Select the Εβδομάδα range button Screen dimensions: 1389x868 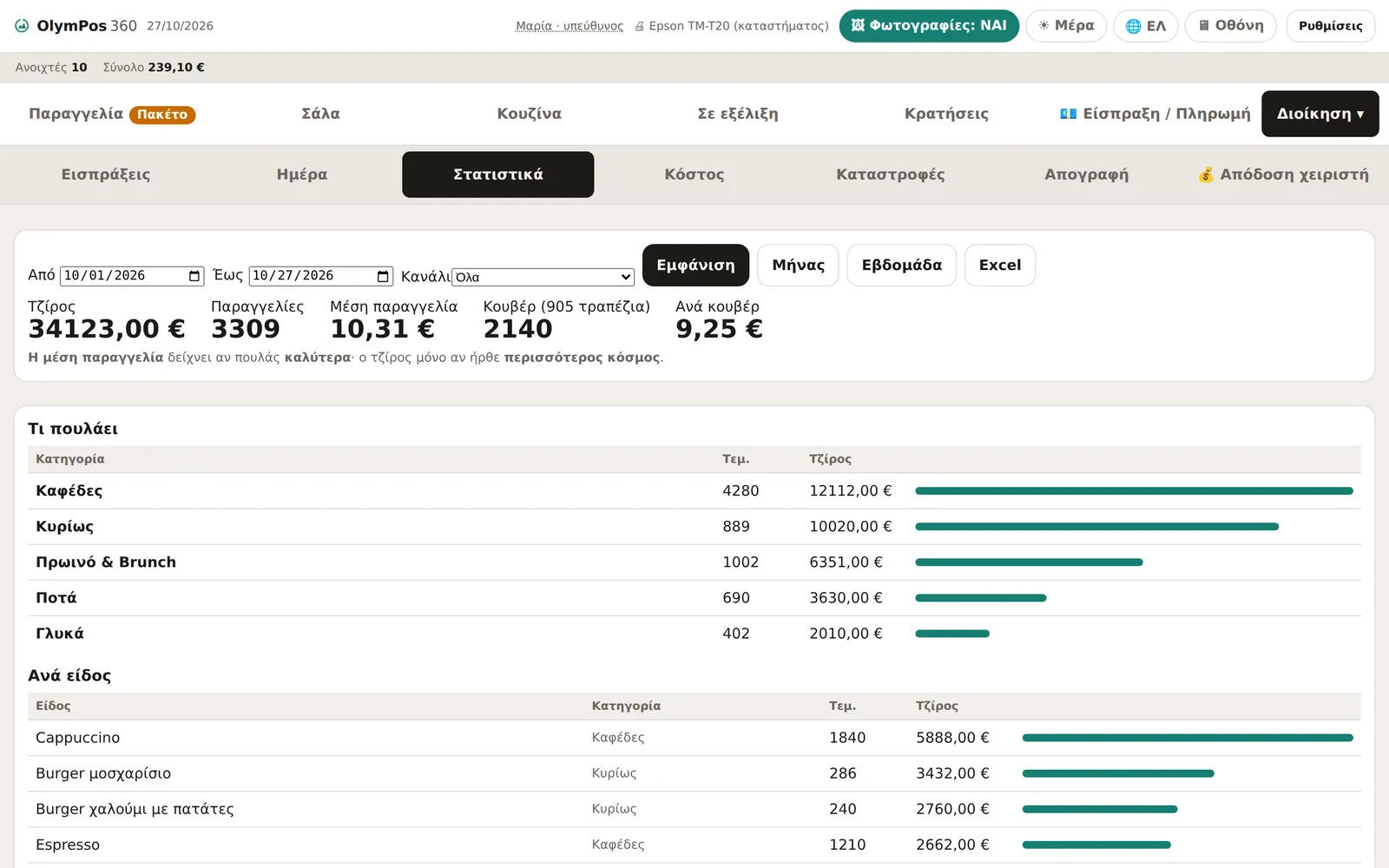point(902,265)
